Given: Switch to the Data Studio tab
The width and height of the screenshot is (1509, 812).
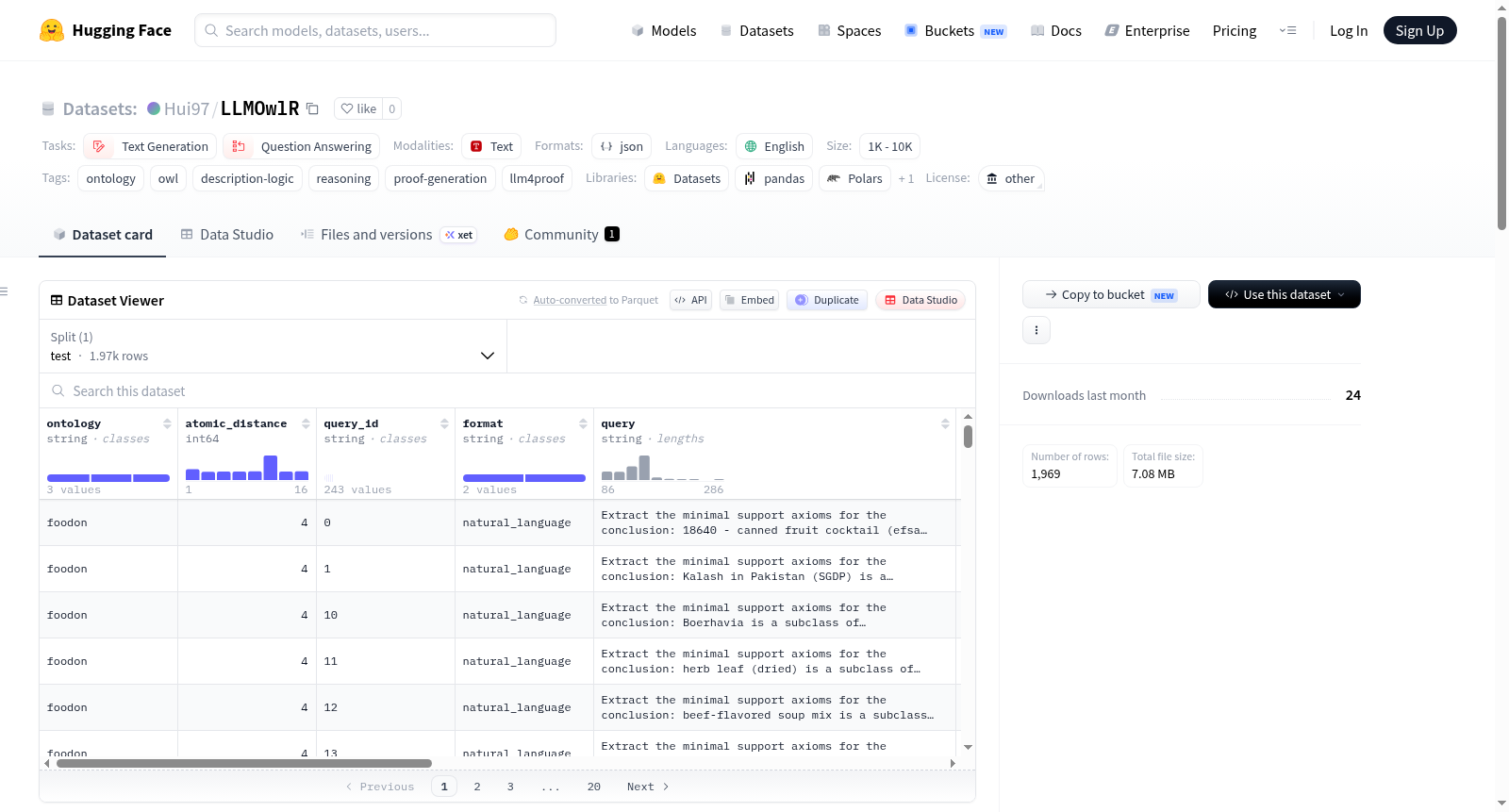Looking at the screenshot, I should click(227, 235).
